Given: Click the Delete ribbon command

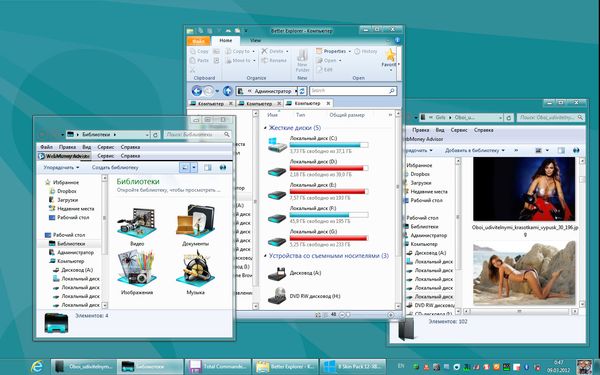Looking at the screenshot, I should click(x=273, y=51).
